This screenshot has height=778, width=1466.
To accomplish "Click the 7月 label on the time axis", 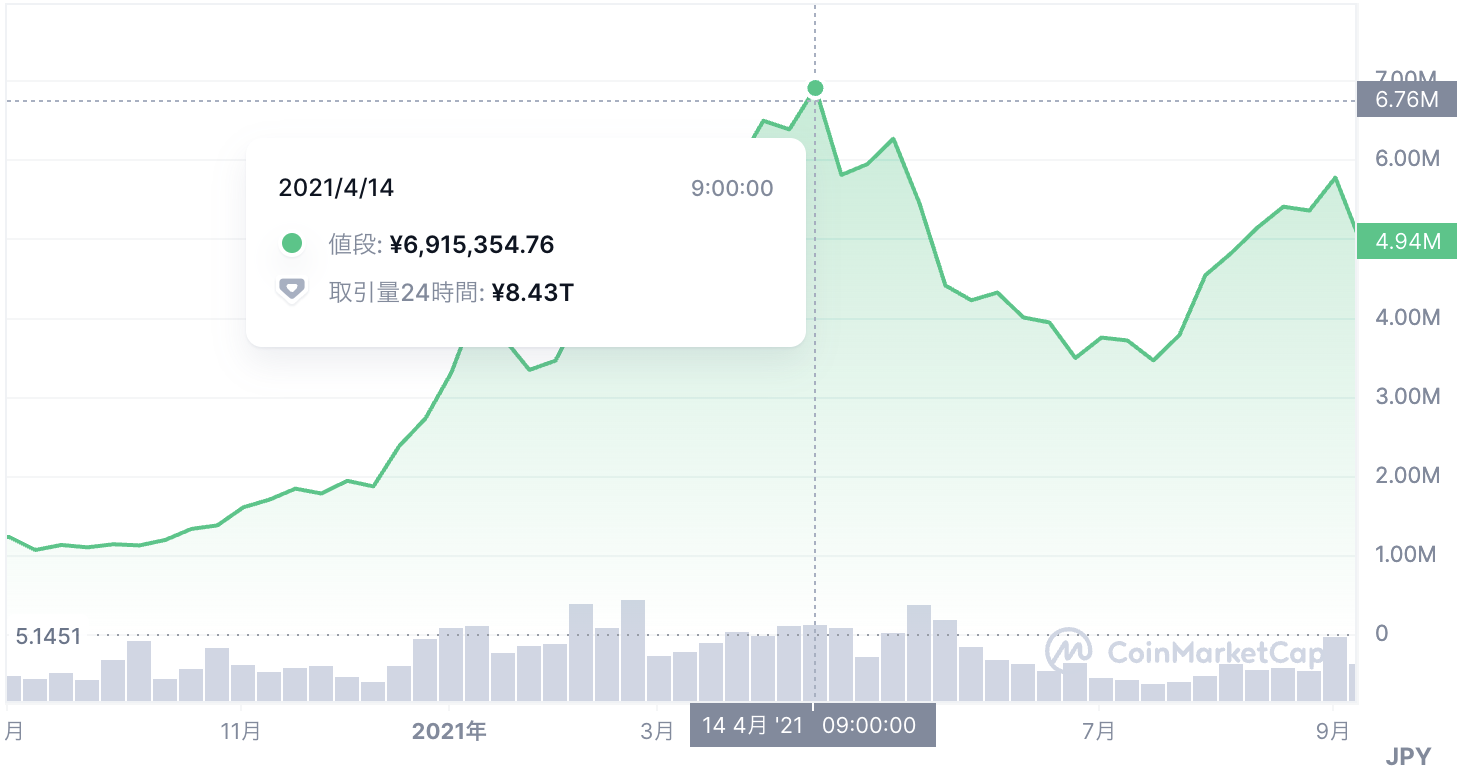I will tap(1098, 731).
